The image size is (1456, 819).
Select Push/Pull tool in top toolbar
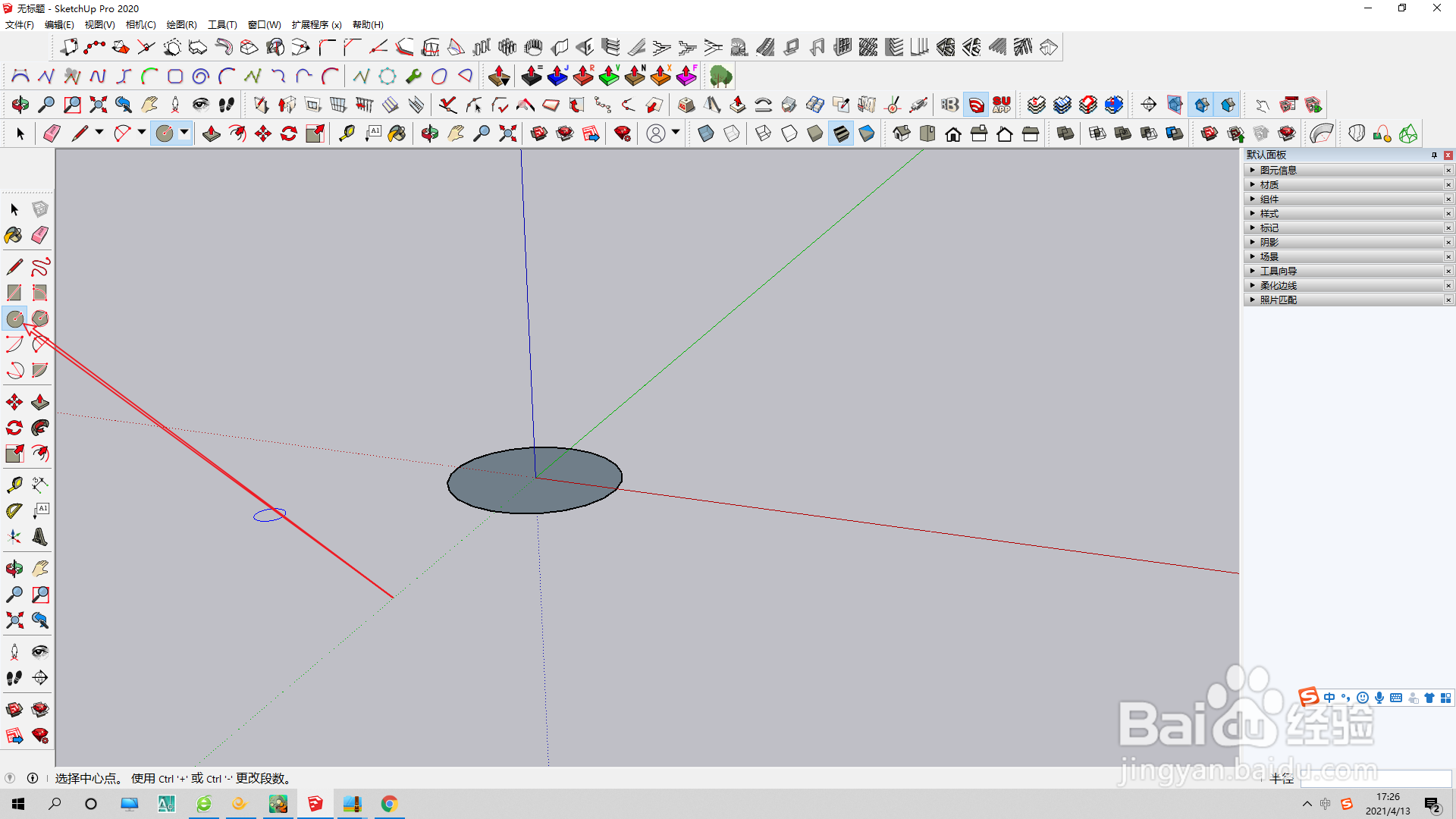tap(212, 134)
